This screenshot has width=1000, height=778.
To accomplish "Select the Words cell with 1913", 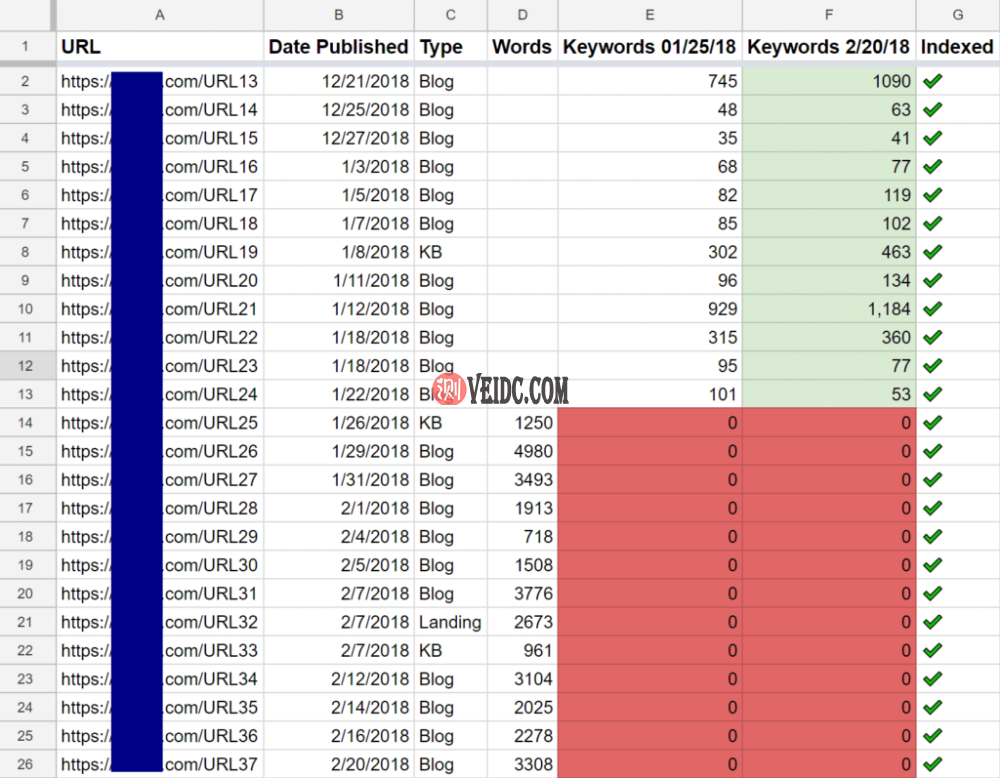I will pyautogui.click(x=522, y=508).
